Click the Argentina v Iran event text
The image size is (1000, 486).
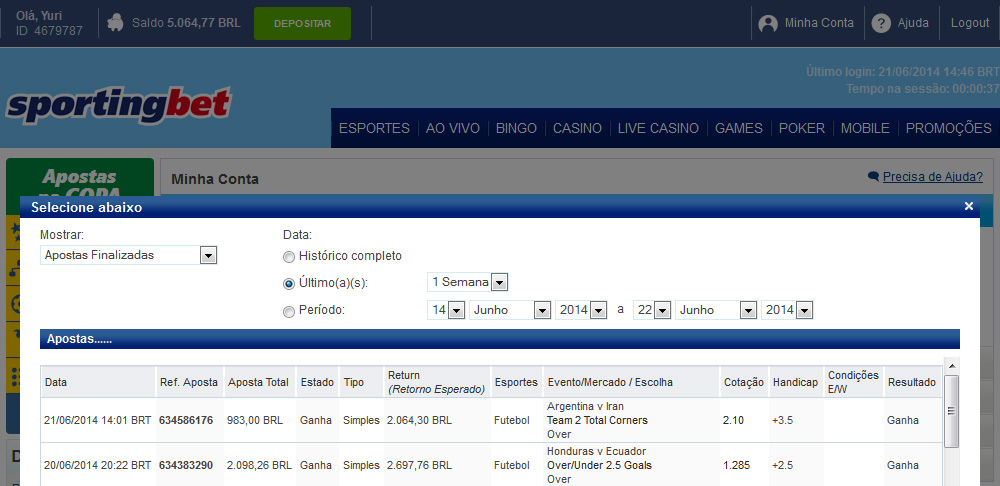pyautogui.click(x=585, y=406)
